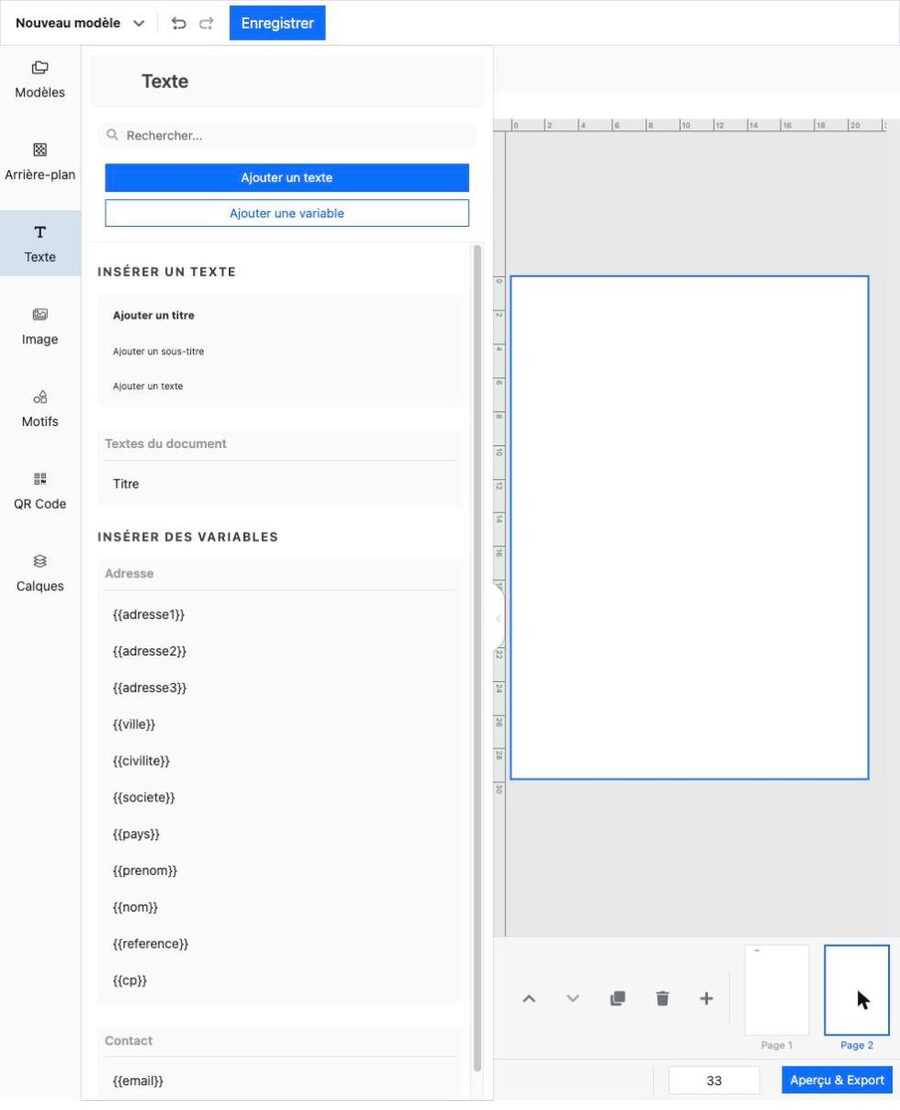Add a new page with plus icon
900x1110 pixels.
[706, 999]
